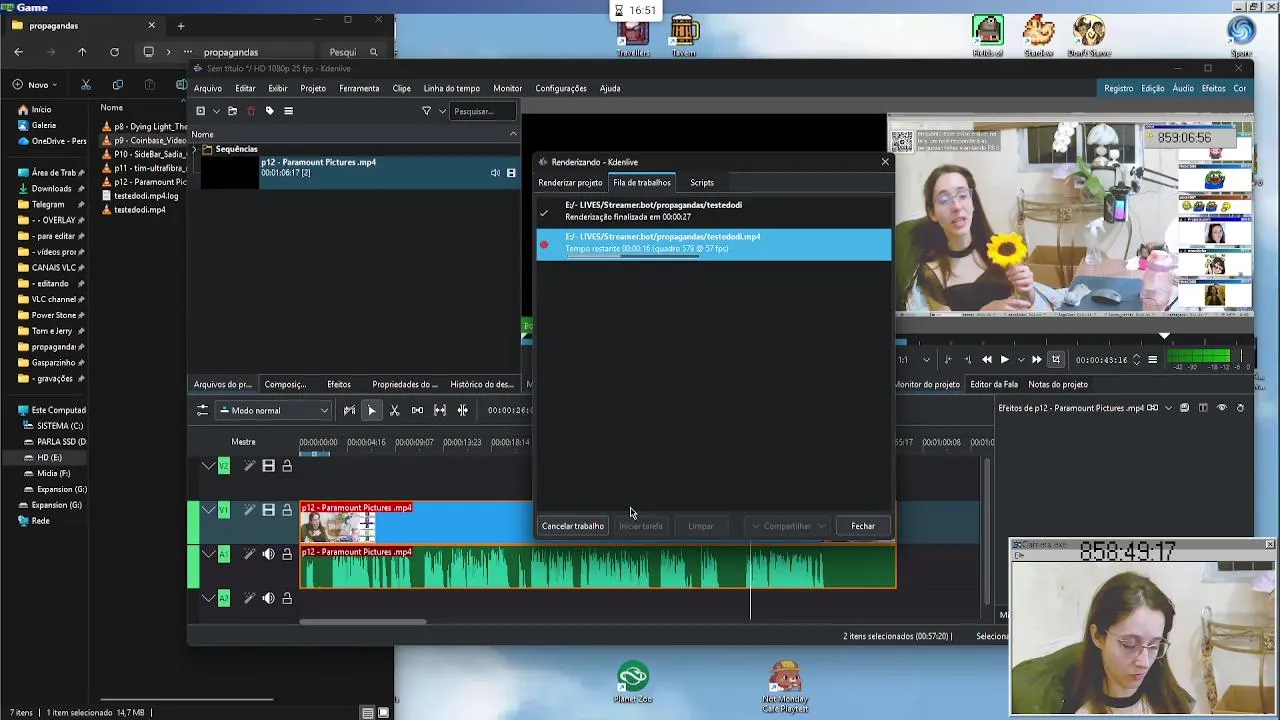The height and width of the screenshot is (720, 1280).
Task: Click Explorer cut scissors icon
Action: point(85,85)
